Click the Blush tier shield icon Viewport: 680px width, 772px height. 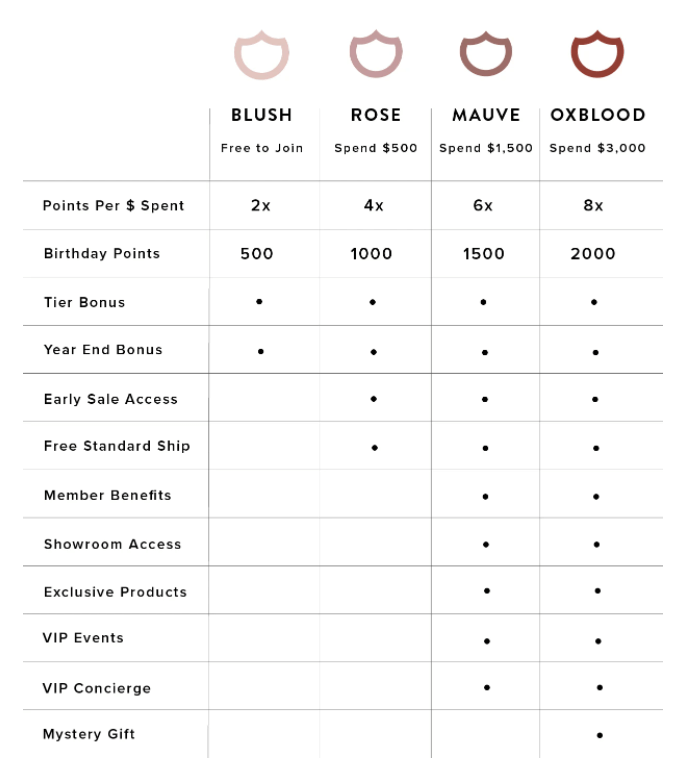tap(261, 55)
